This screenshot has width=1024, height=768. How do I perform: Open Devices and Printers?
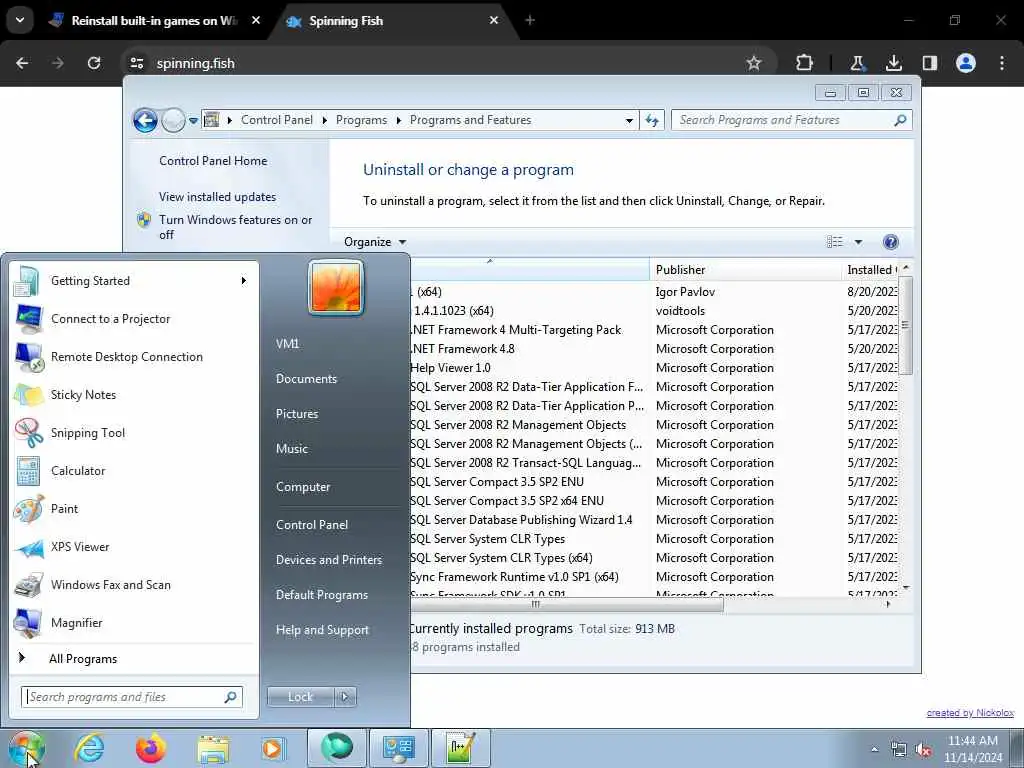coord(328,560)
